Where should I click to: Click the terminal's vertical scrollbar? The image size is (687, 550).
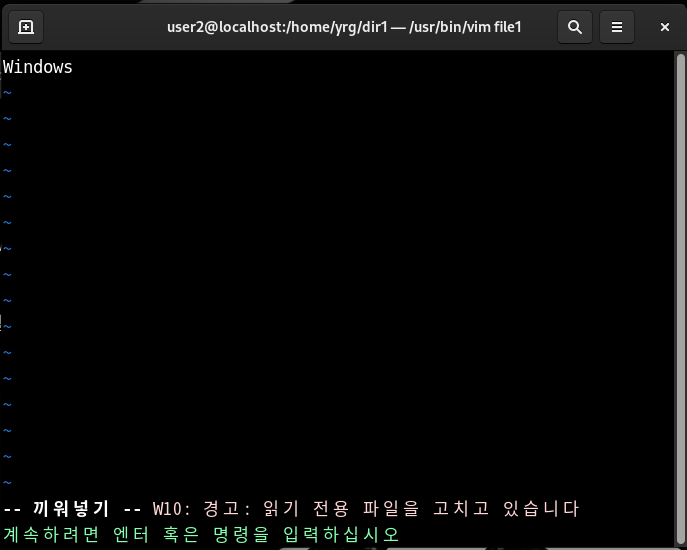coord(680,298)
